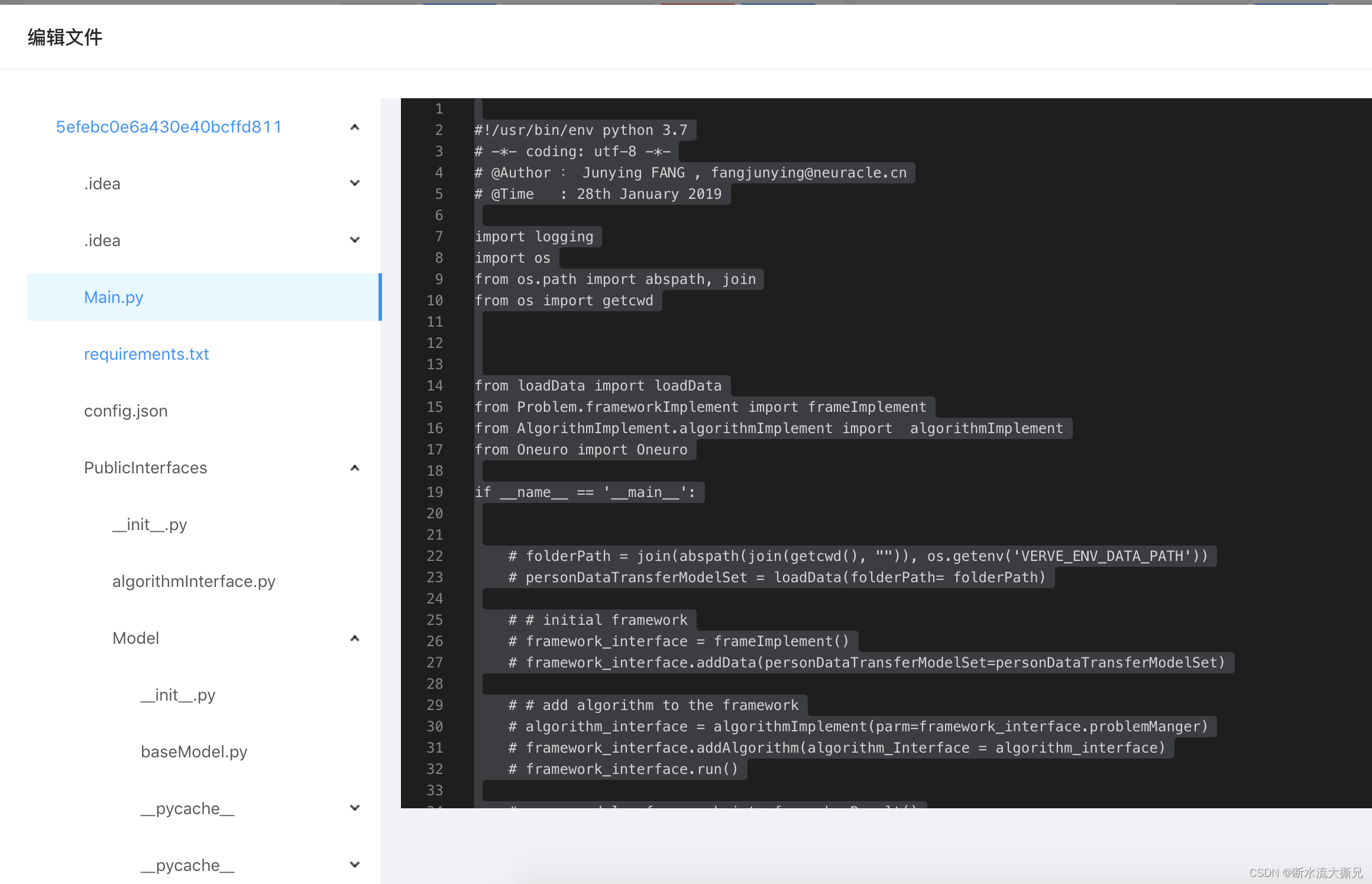Viewport: 1372px width, 884px height.
Task: Place cursor on the import logging line
Action: (534, 236)
